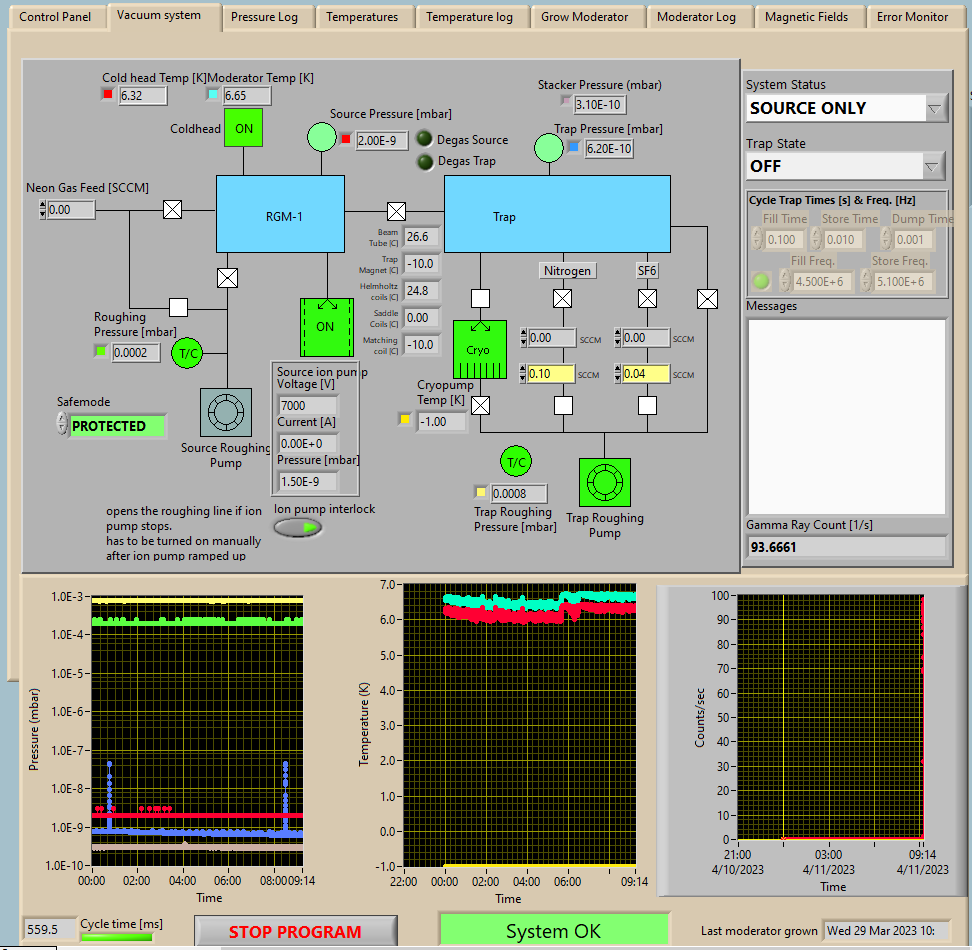This screenshot has width=972, height=950.
Task: Toggle the ion pump interlock switch
Action: point(298,527)
